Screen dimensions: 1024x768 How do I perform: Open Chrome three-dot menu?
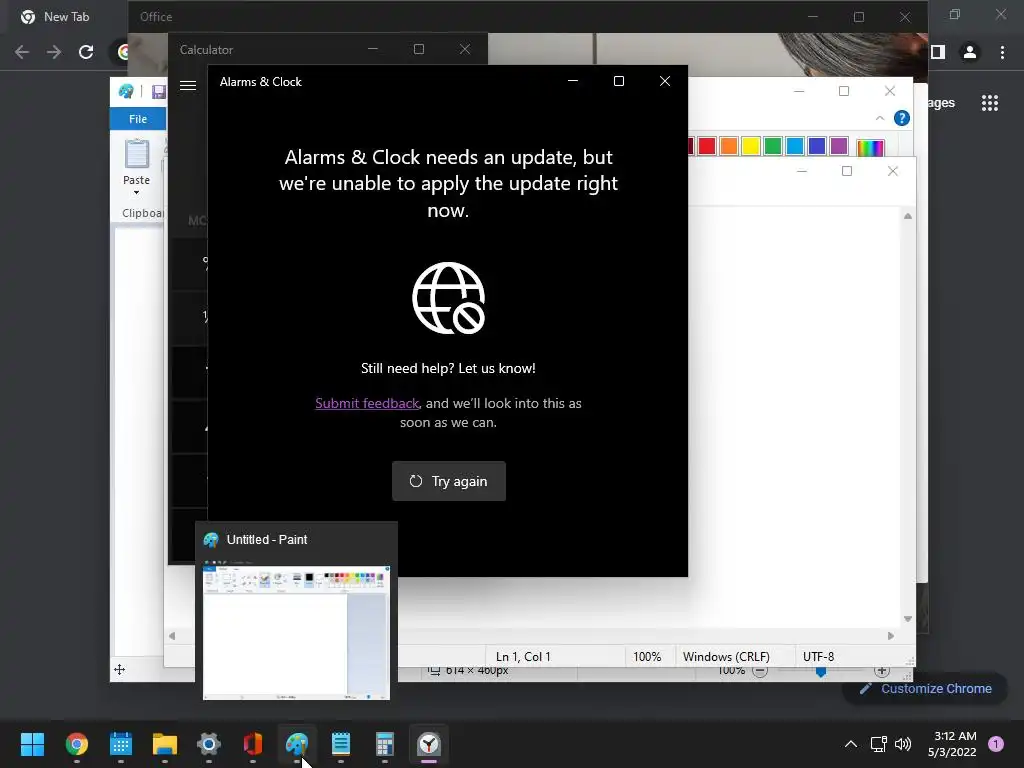click(x=1002, y=52)
